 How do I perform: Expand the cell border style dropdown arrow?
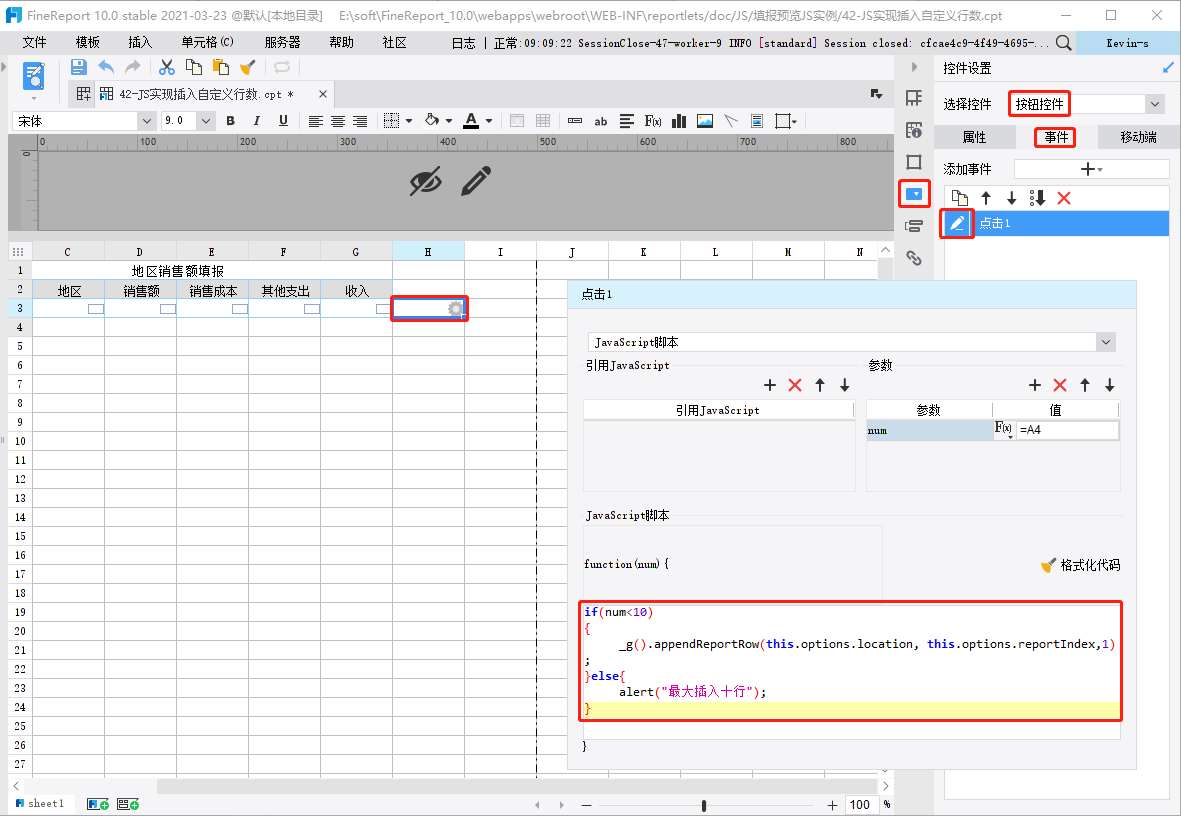[x=409, y=121]
